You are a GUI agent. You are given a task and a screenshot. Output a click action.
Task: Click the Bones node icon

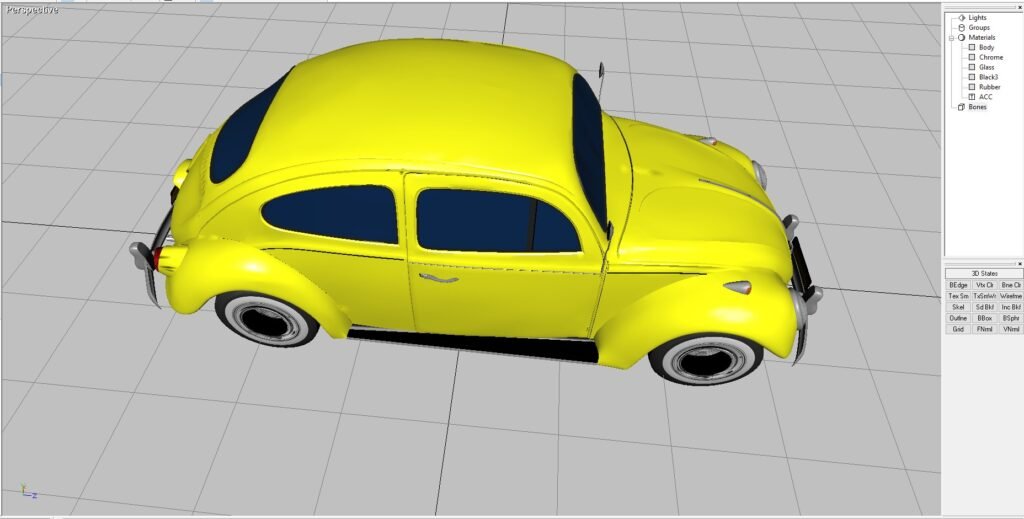click(x=961, y=107)
